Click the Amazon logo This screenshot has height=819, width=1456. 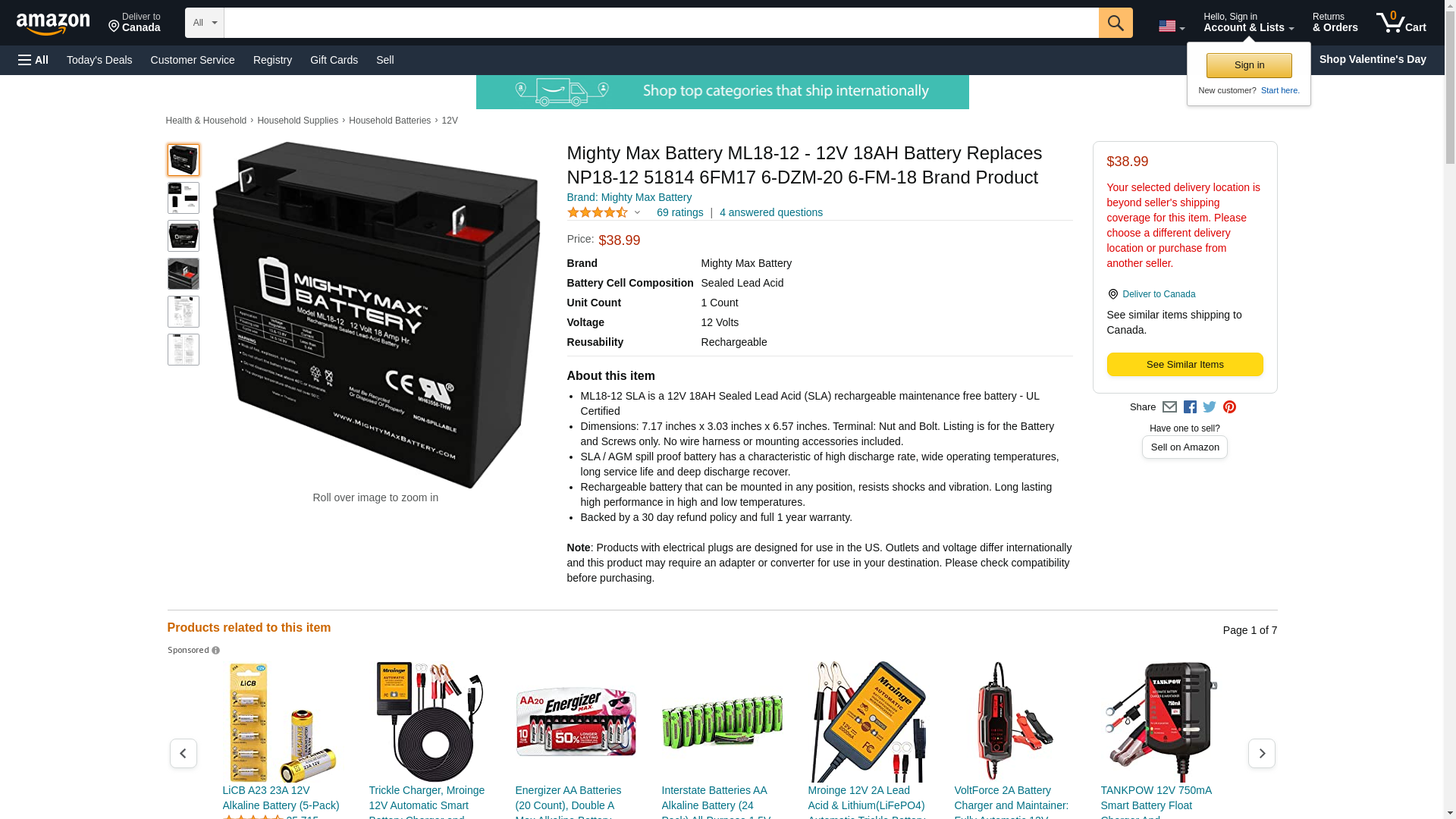pyautogui.click(x=53, y=24)
